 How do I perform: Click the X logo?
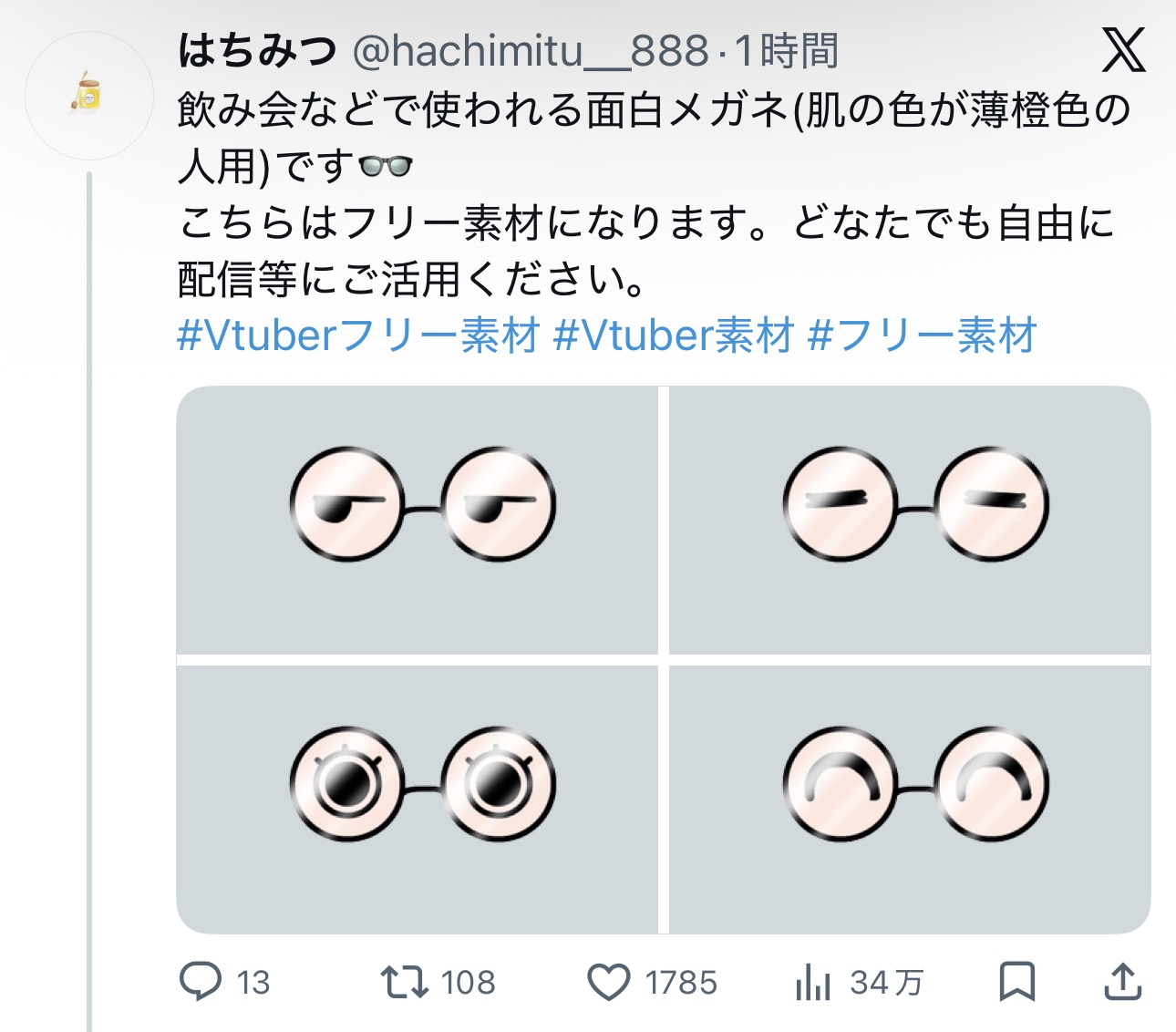click(1123, 50)
